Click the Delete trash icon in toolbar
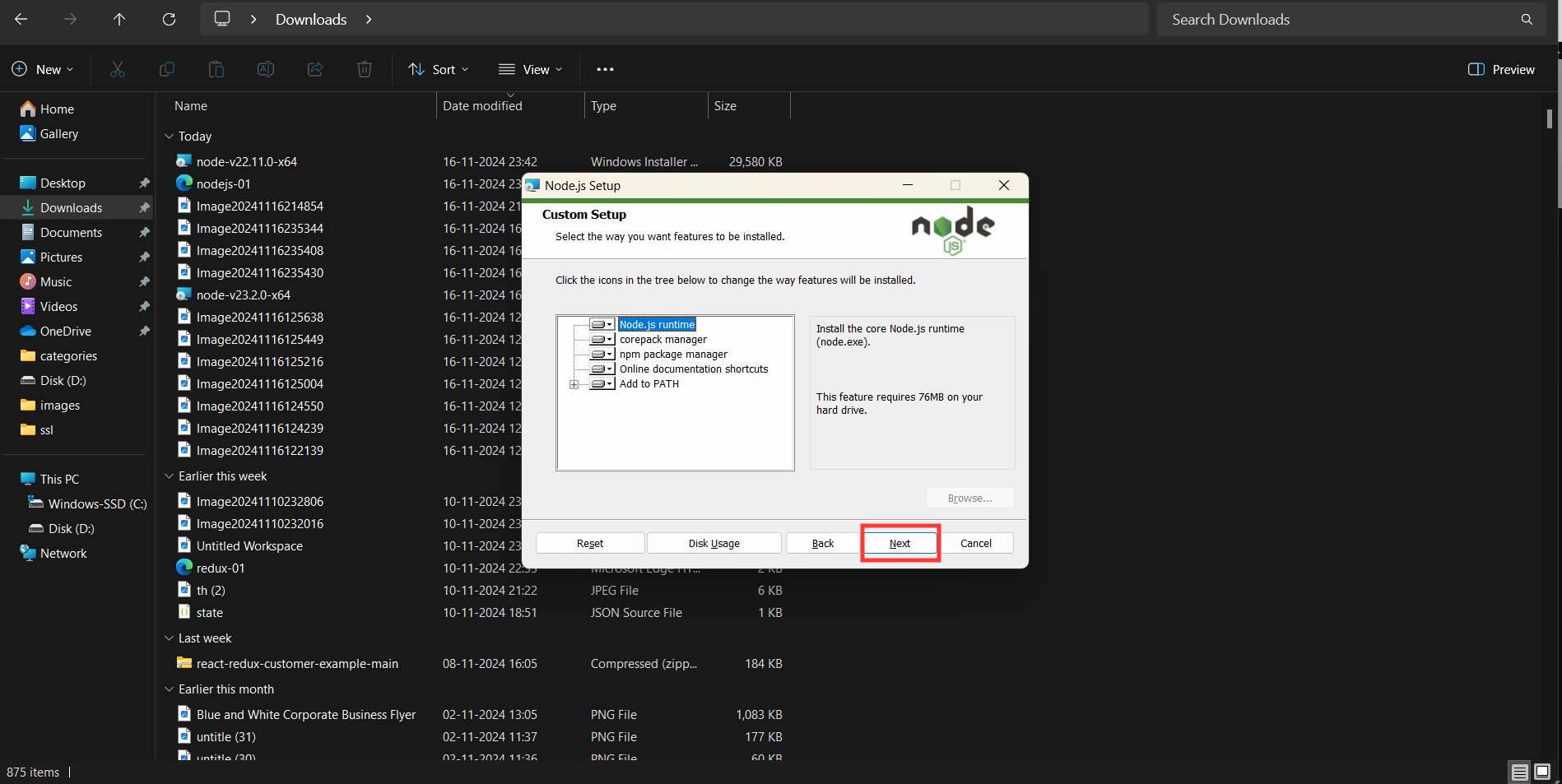 [365, 69]
